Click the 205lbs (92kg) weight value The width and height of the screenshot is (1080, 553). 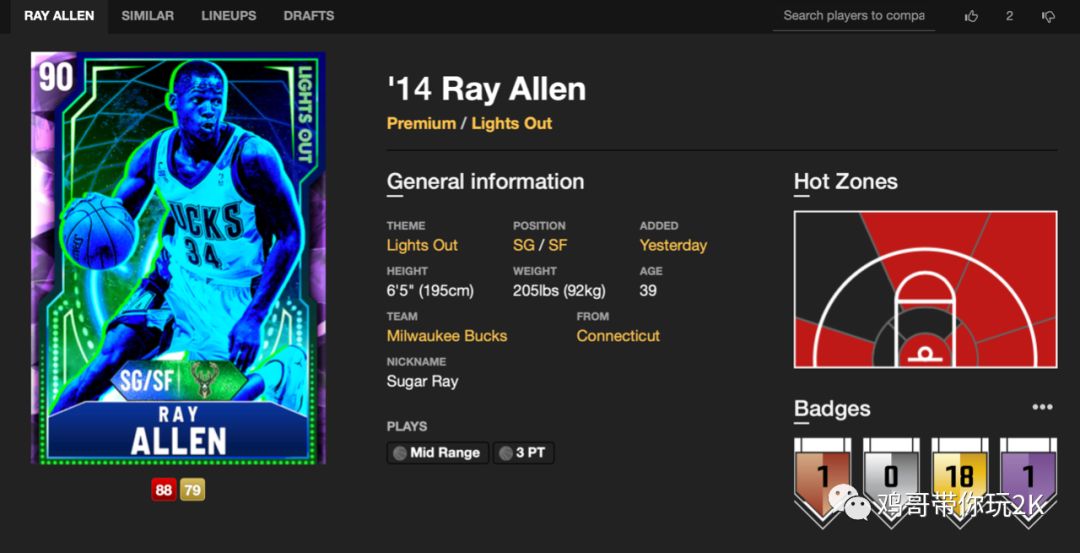coord(559,291)
